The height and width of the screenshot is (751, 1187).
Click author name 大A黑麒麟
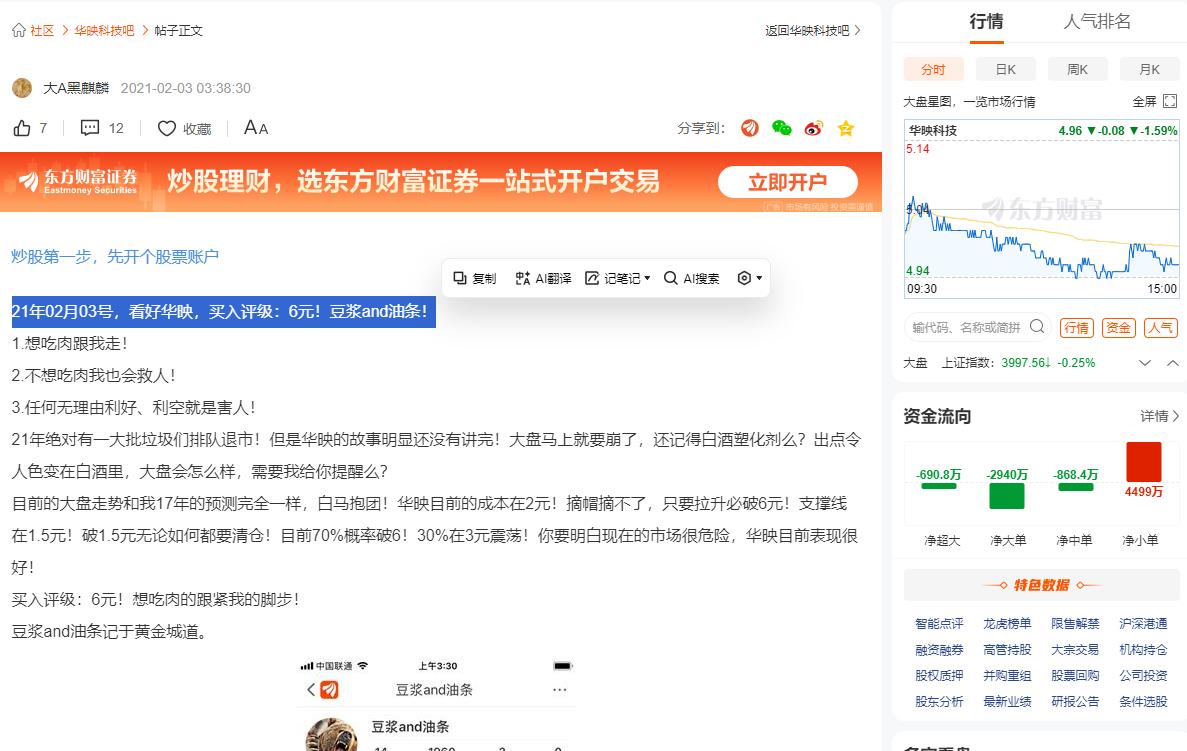(x=76, y=88)
